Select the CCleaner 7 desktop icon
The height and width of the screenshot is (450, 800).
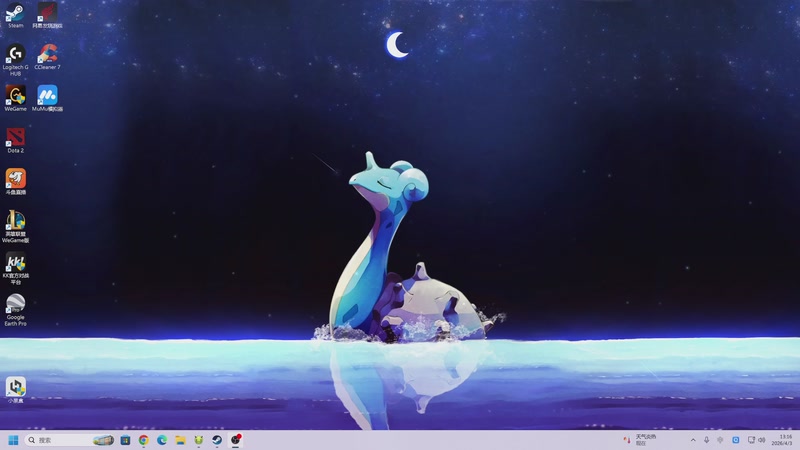(47, 57)
